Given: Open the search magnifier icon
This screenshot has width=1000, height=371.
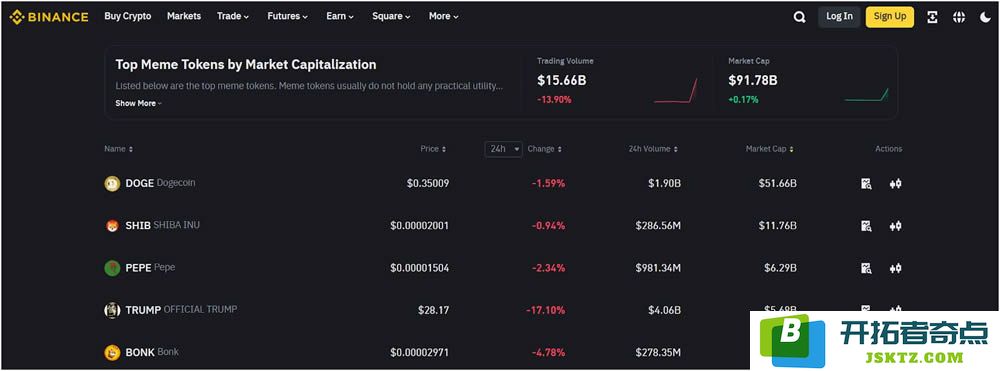Looking at the screenshot, I should coord(799,17).
